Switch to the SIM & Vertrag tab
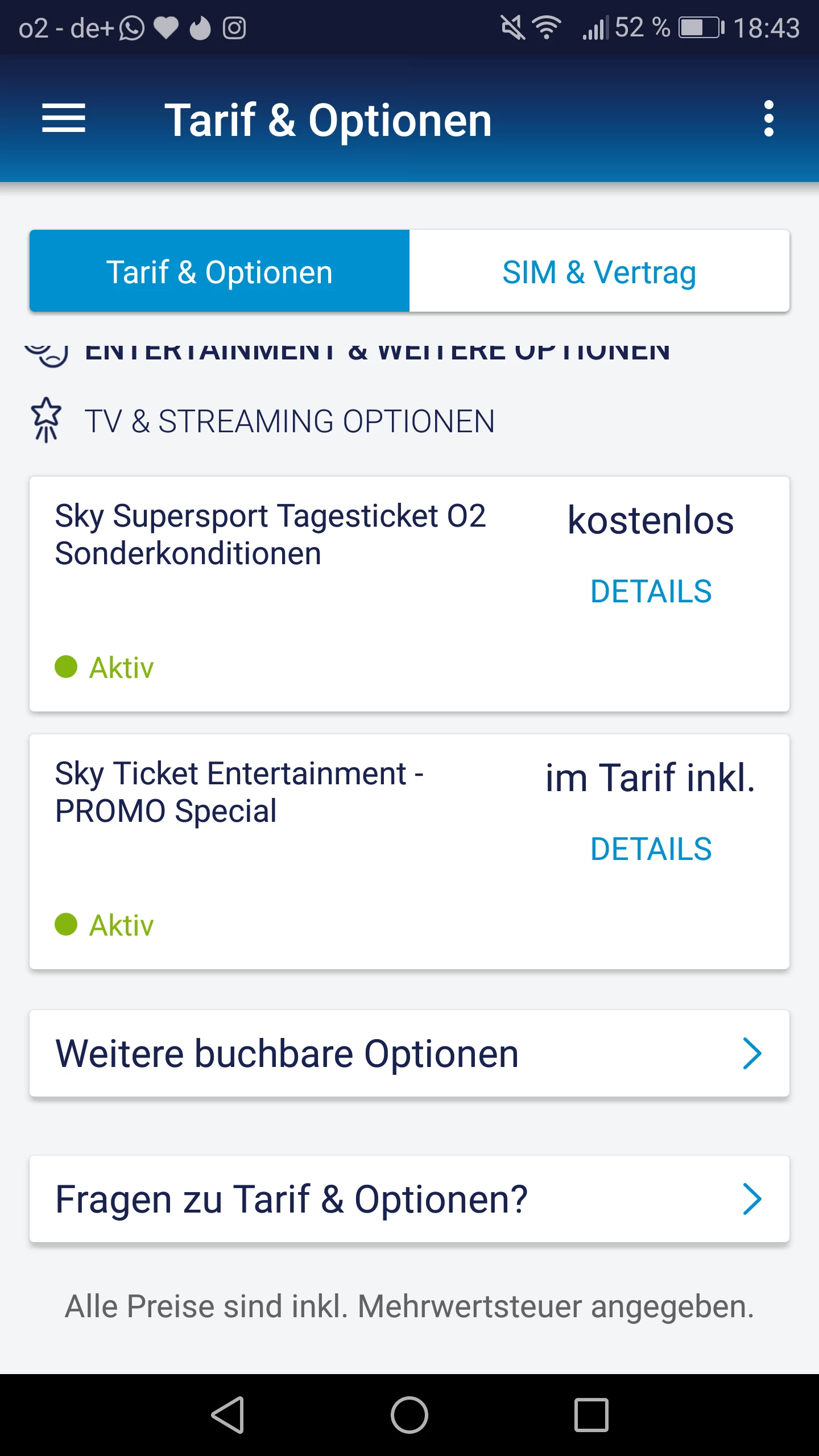The width and height of the screenshot is (819, 1456). [x=599, y=271]
